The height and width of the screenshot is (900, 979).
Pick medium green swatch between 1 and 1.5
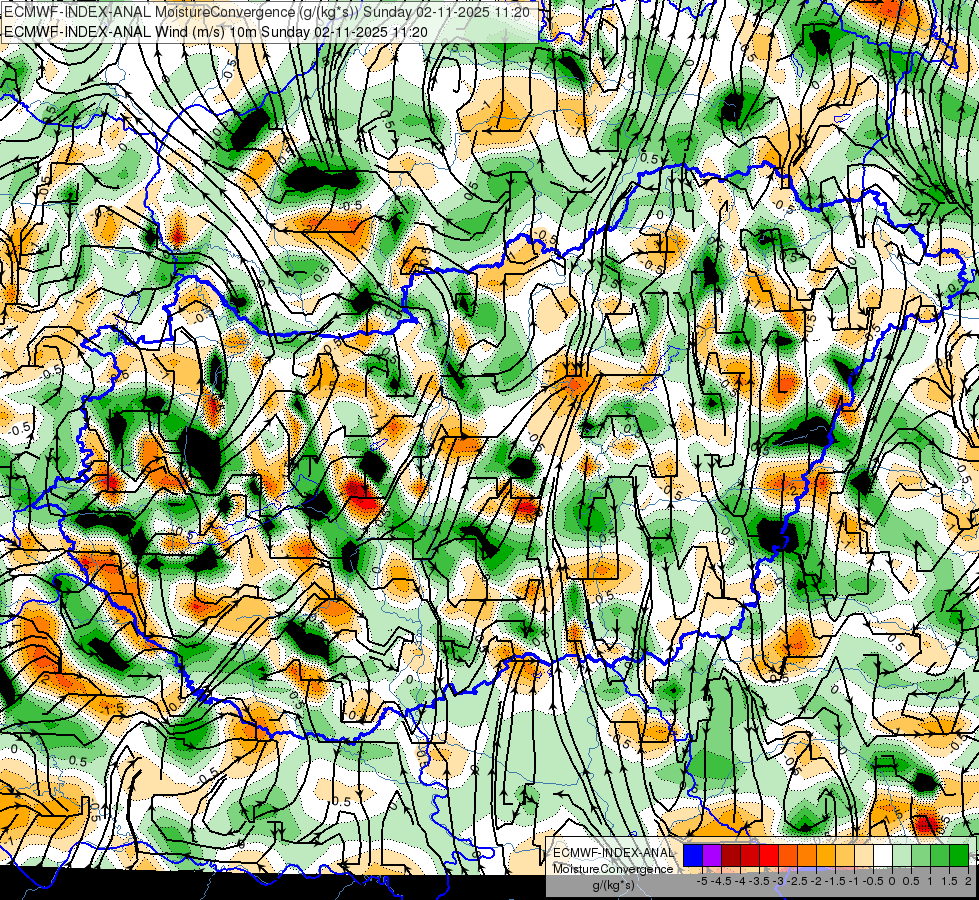click(940, 855)
